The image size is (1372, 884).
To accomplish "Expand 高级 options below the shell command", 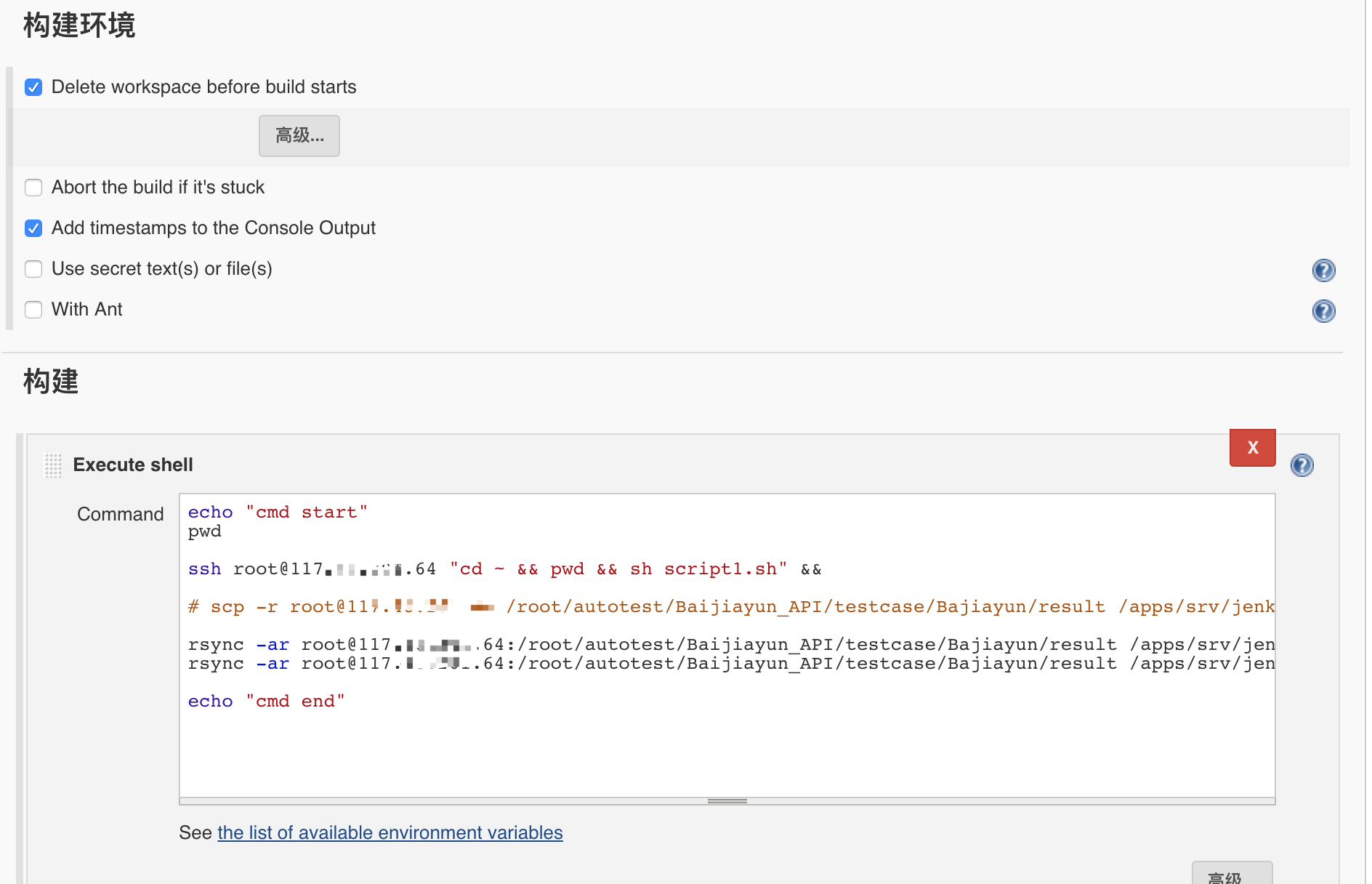I will pos(1231,875).
